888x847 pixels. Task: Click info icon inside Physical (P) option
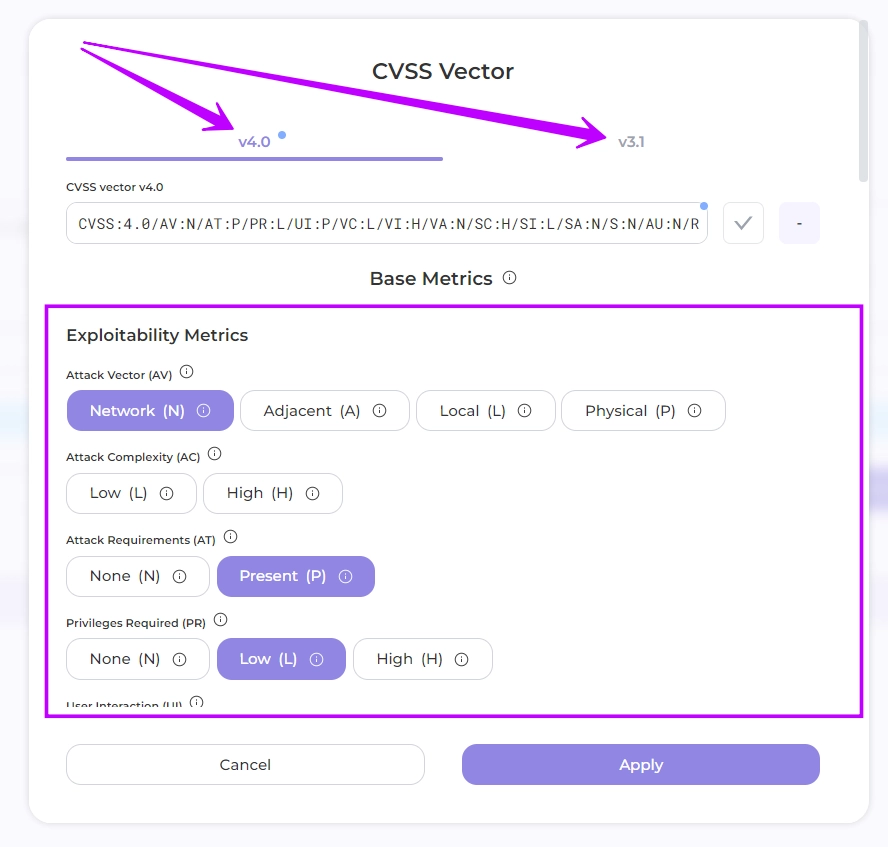click(695, 411)
